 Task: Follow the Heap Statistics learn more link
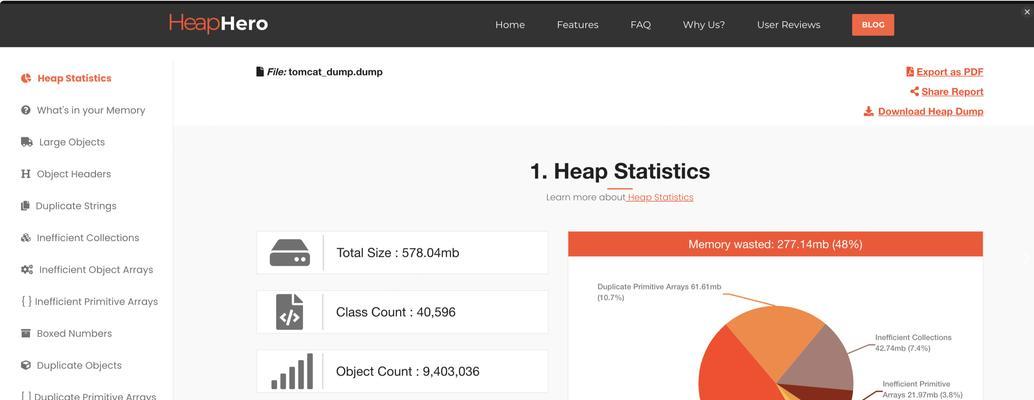(660, 197)
